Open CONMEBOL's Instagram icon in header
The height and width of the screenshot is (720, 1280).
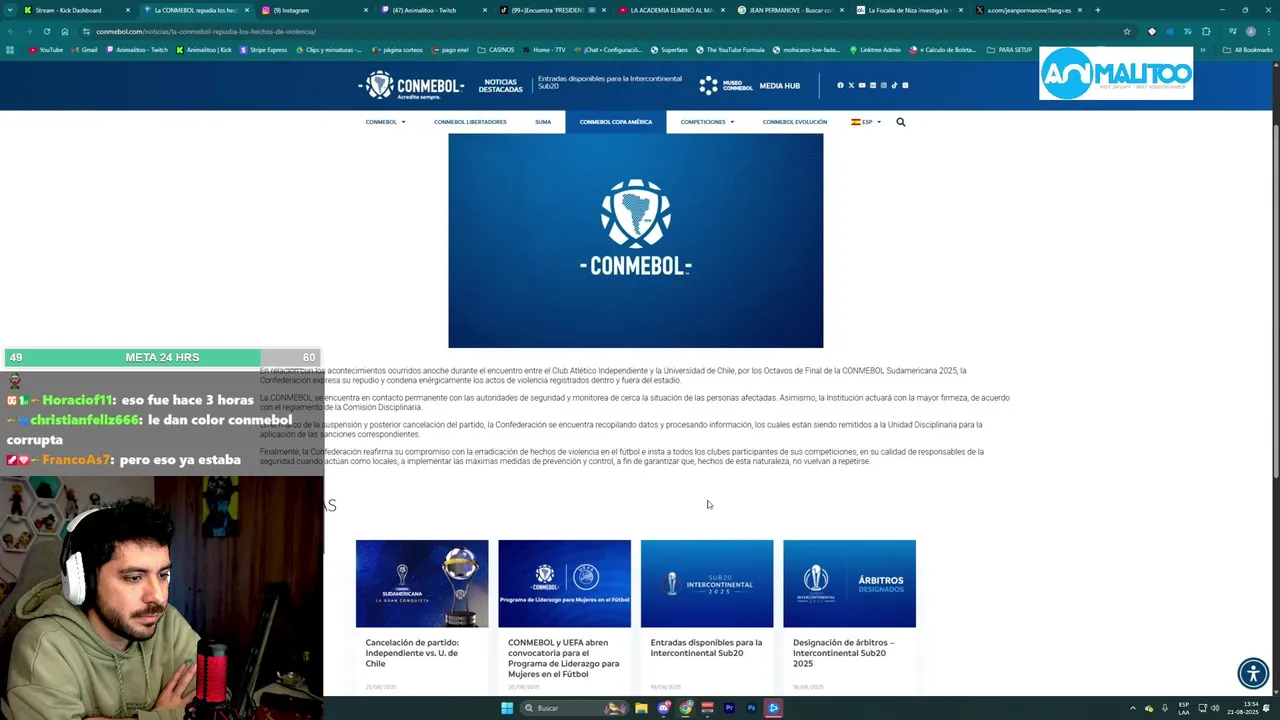pos(883,85)
